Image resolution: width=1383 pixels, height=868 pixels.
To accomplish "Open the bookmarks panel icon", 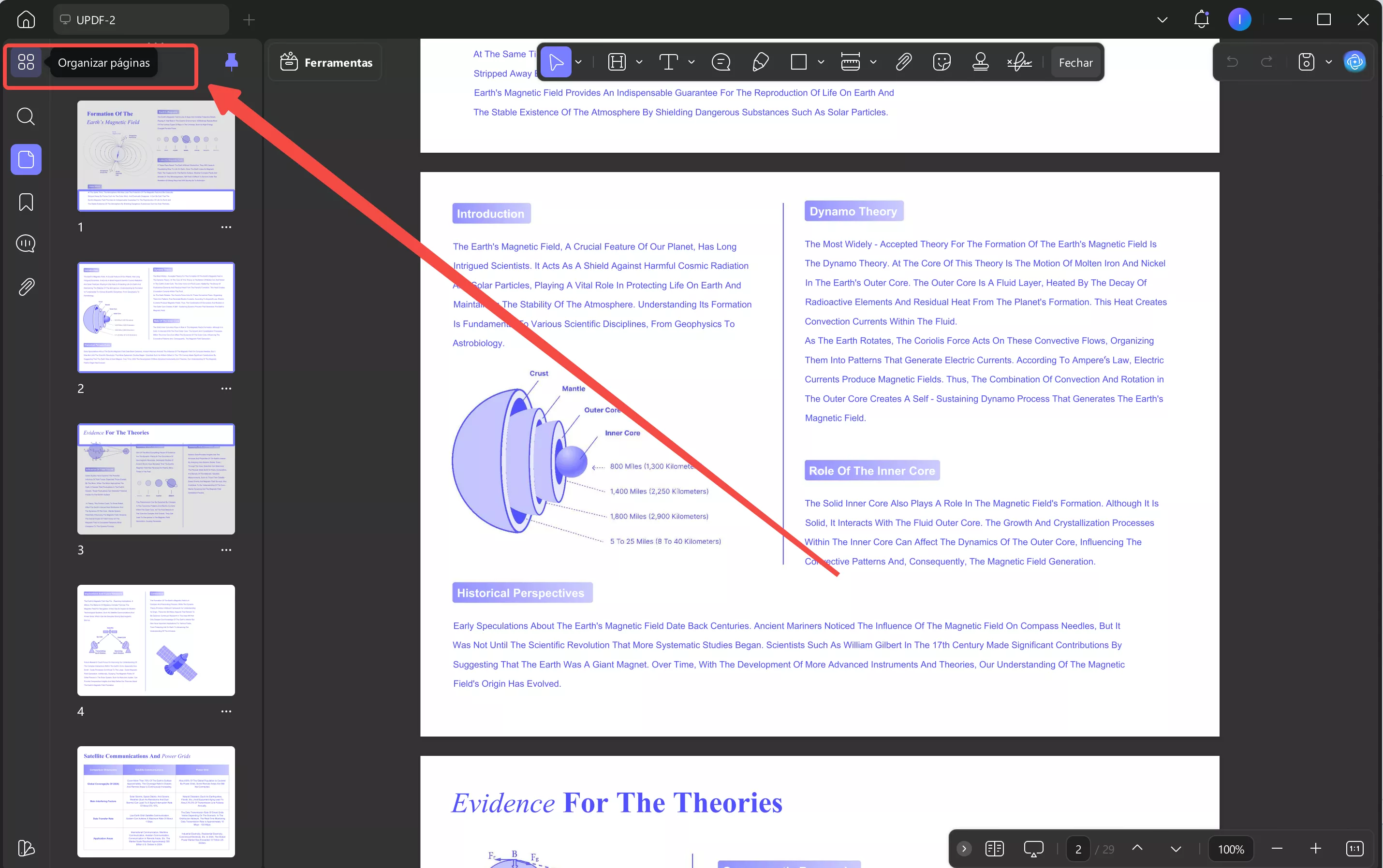I will [x=26, y=202].
